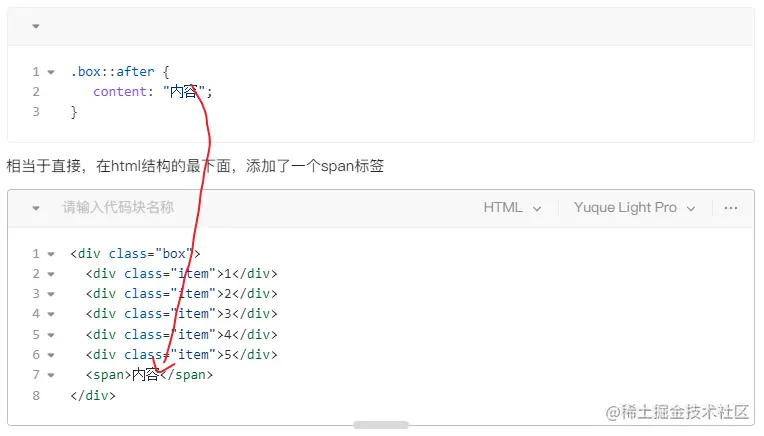Image resolution: width=764 pixels, height=436 pixels.
Task: Click the item div line containing 3
Action: pos(182,314)
